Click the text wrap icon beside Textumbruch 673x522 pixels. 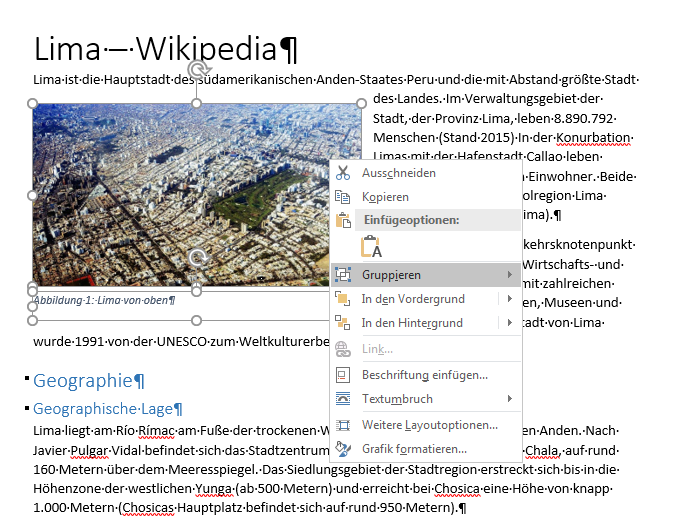coord(343,399)
